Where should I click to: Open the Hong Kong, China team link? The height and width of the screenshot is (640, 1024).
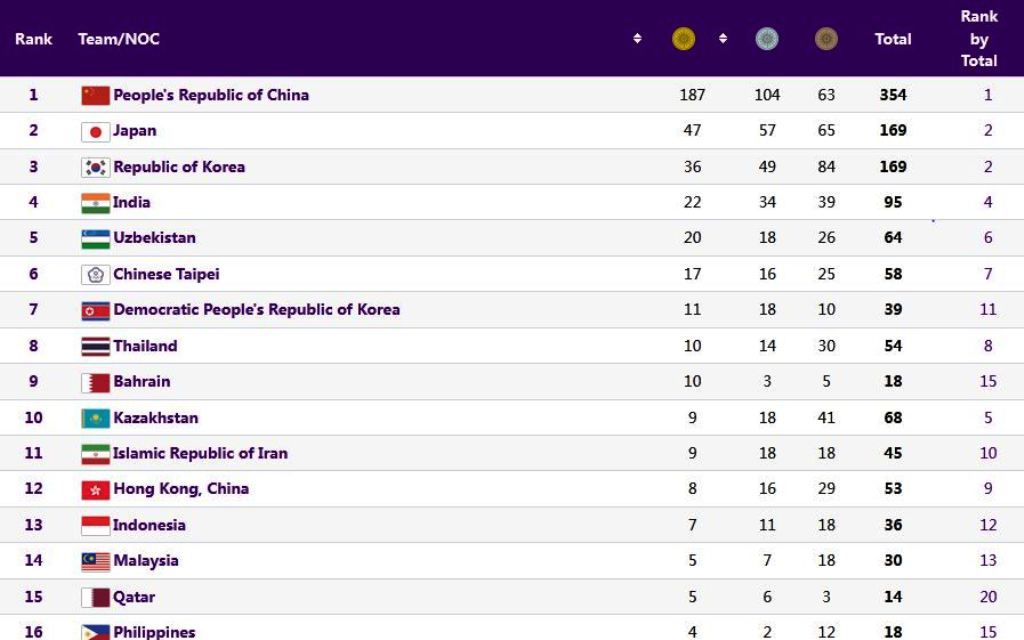(x=180, y=489)
